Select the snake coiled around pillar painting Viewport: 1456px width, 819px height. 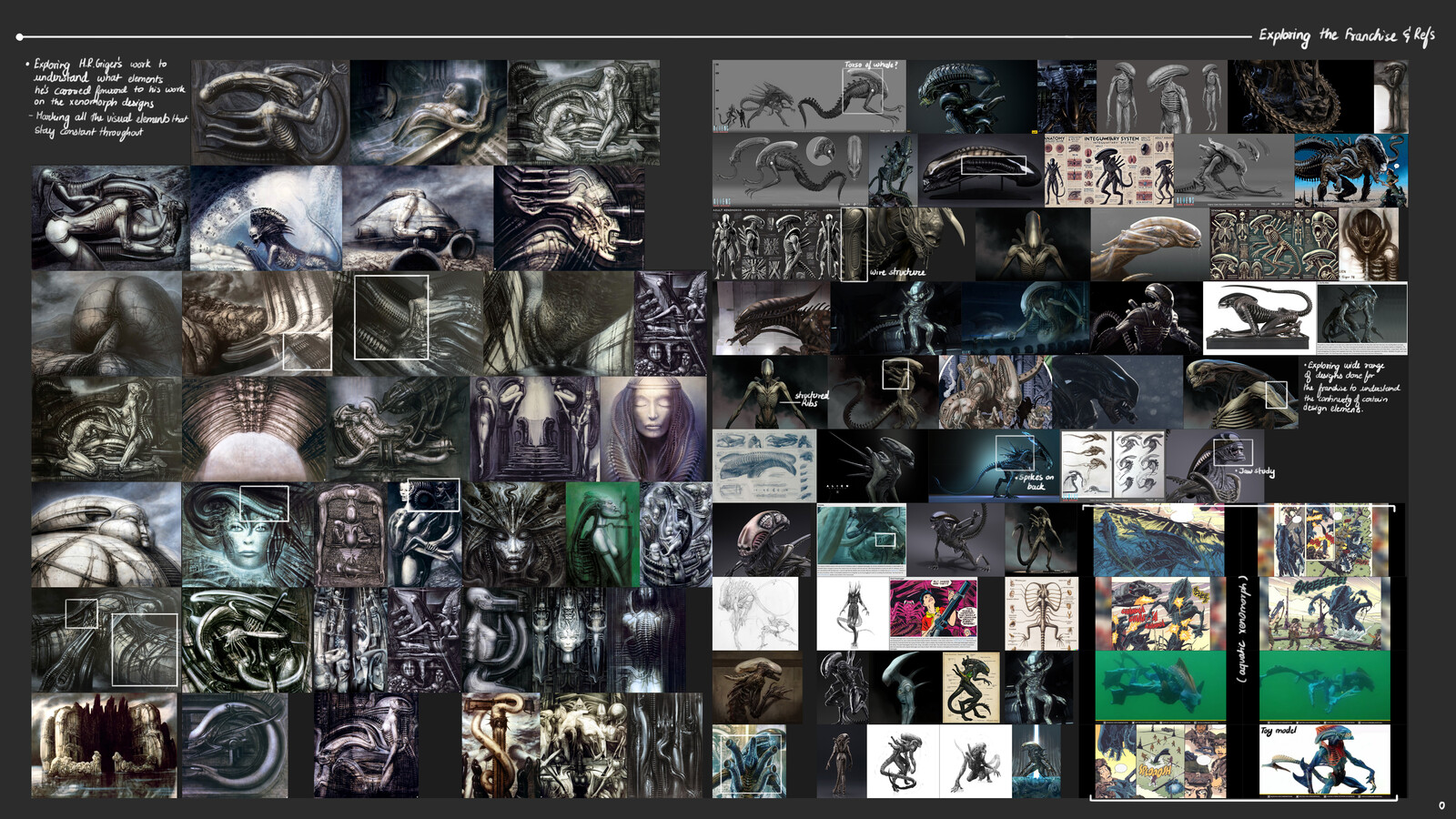pos(500,745)
